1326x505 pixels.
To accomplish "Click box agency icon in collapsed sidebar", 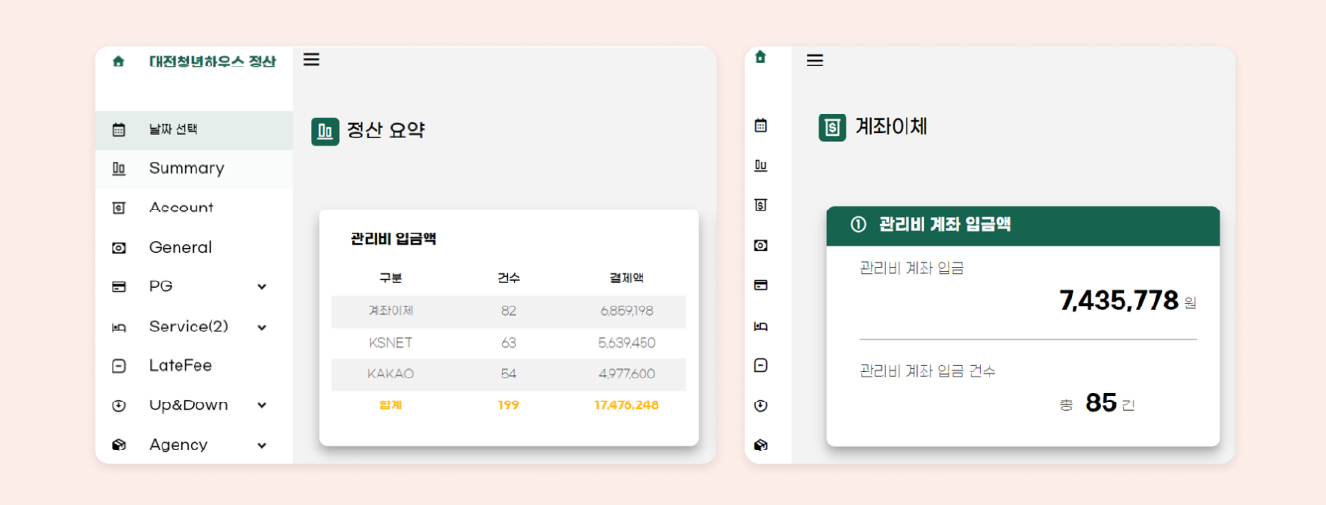I will pyautogui.click(x=760, y=445).
